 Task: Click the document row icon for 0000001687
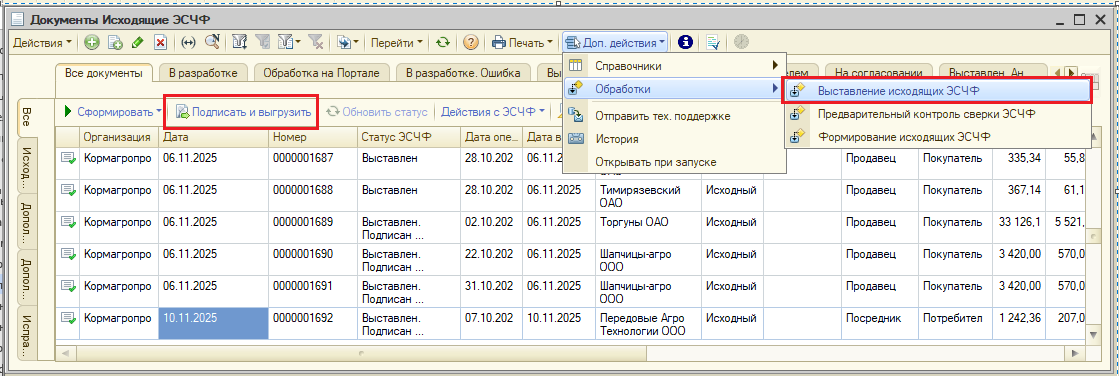(68, 158)
